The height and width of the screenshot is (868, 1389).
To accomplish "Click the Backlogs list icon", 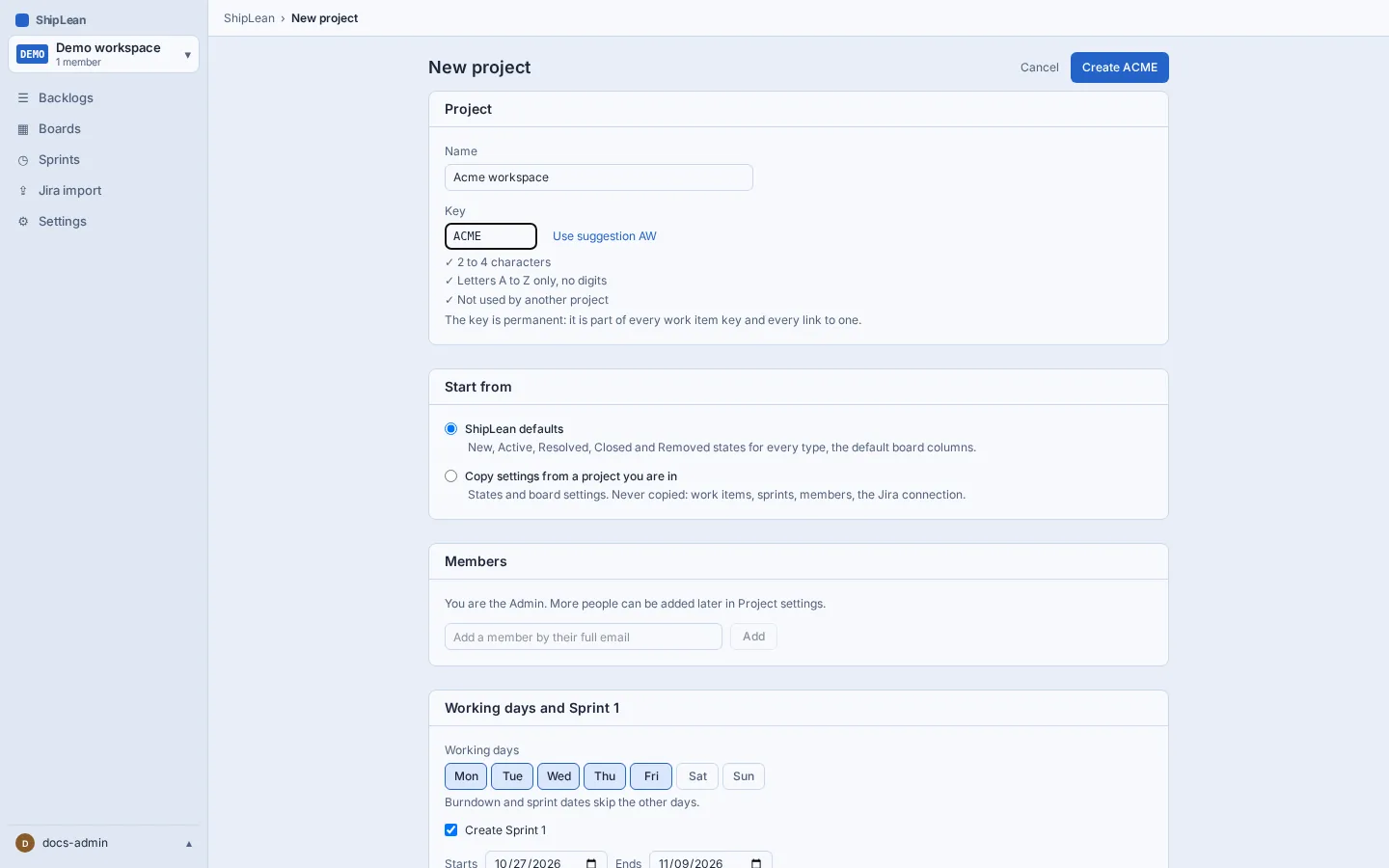I will [23, 98].
